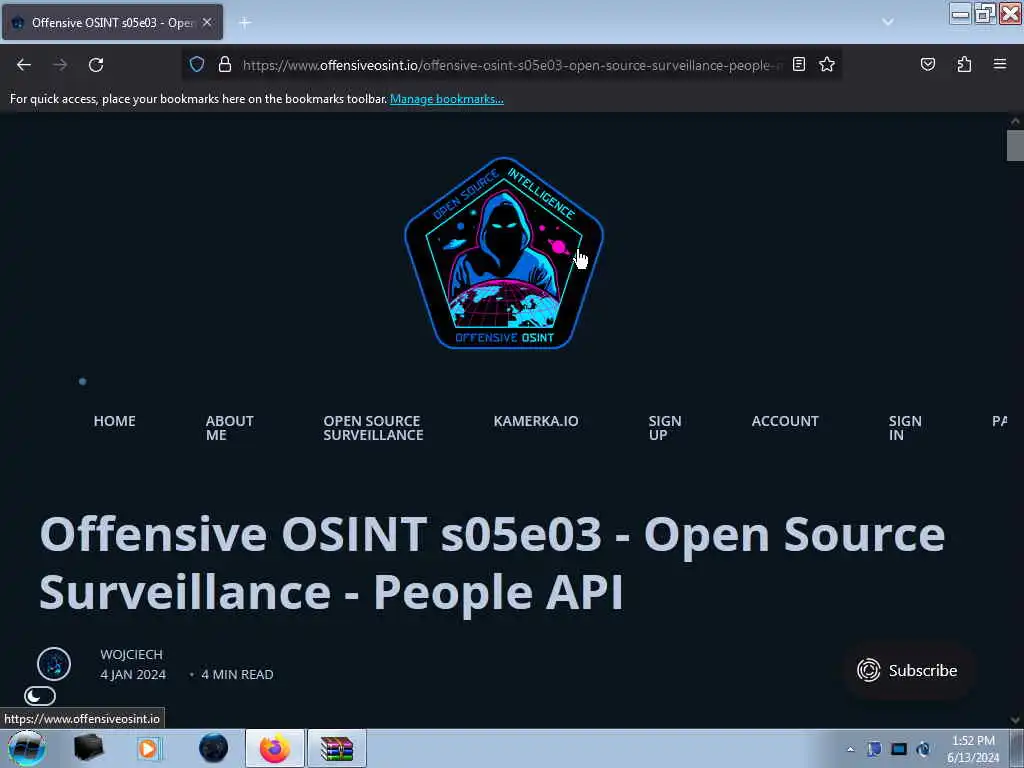Click the article title heading text
The width and height of the screenshot is (1024, 768).
tap(492, 562)
